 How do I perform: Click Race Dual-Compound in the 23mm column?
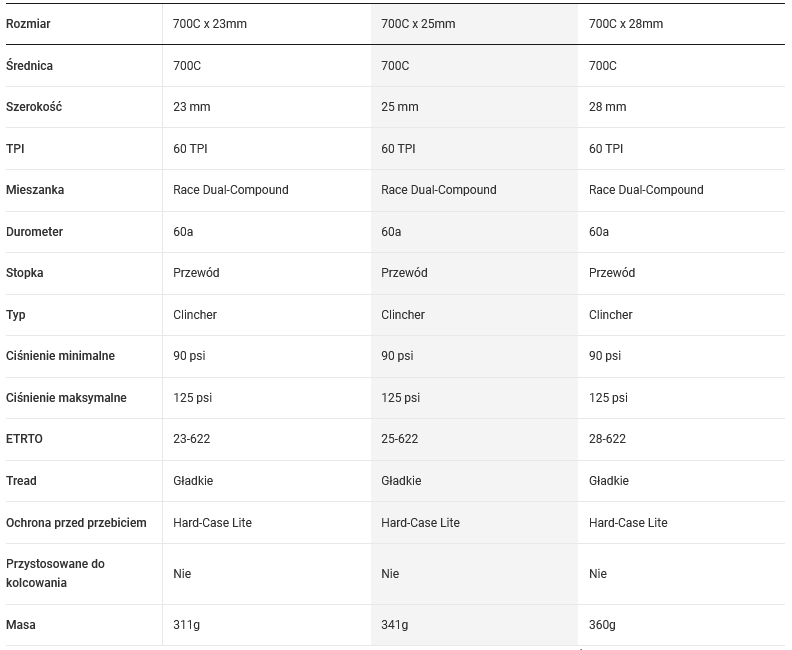(231, 190)
